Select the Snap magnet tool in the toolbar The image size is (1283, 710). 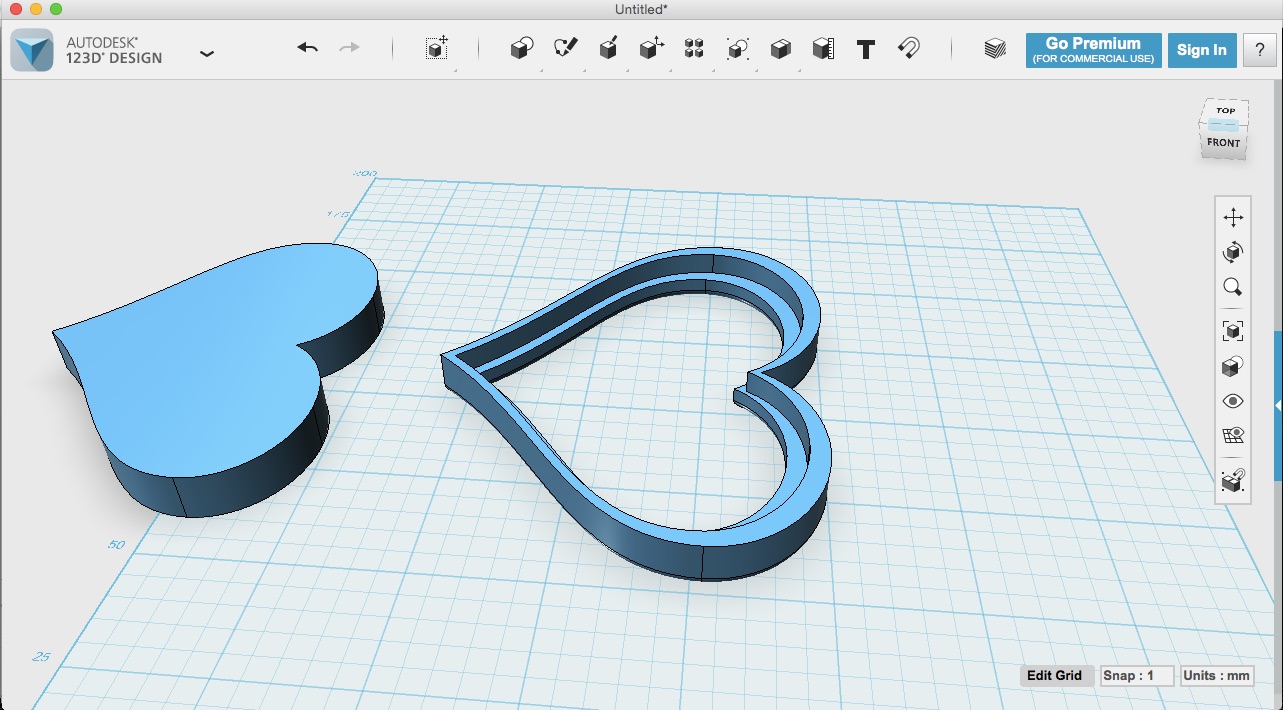pyautogui.click(x=908, y=48)
